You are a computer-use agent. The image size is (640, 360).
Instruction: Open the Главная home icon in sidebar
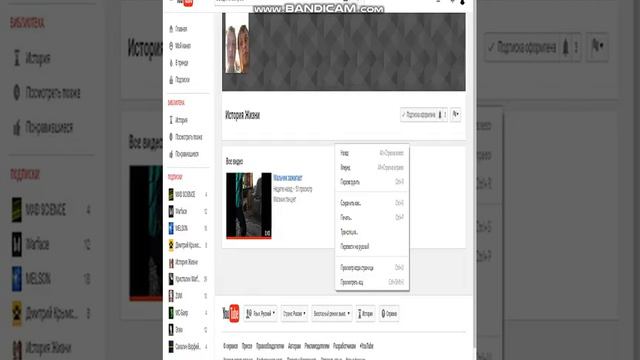click(171, 29)
